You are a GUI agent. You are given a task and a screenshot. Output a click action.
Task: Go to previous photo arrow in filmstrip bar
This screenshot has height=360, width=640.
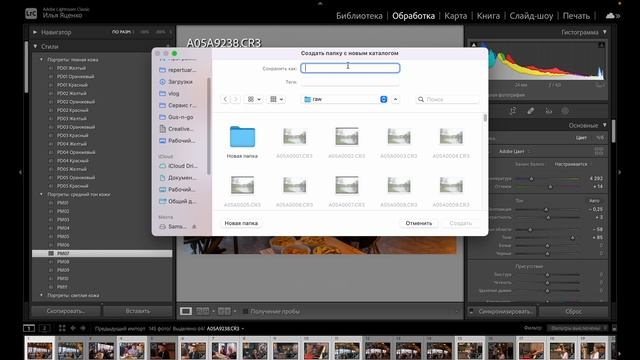point(73,328)
